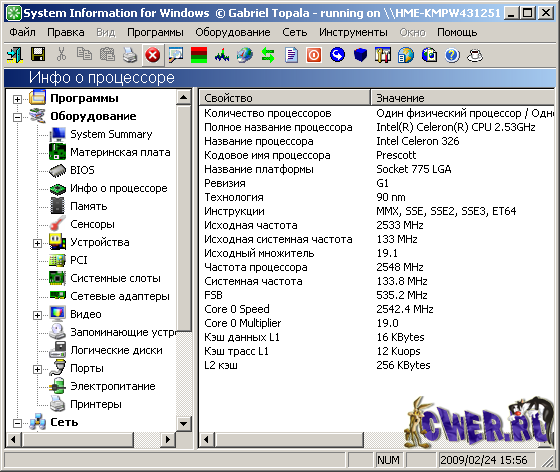The height and width of the screenshot is (472, 560).
Task: Open the Программы menu
Action: pos(155,32)
